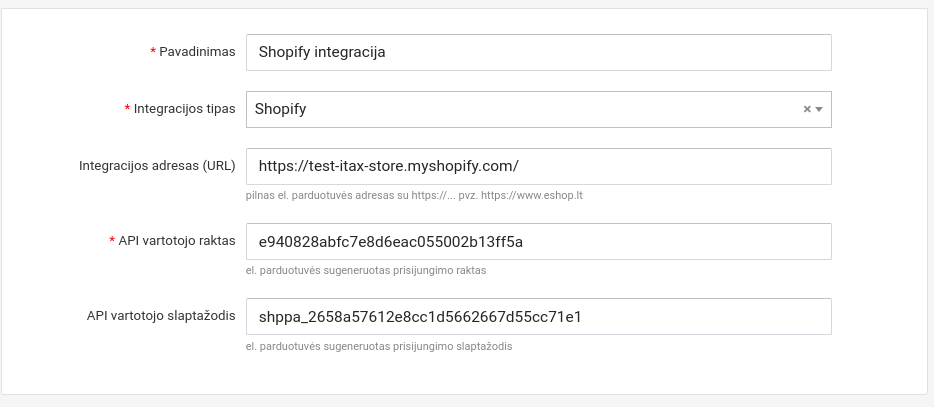
Task: Click the example https://www.eshop.lt hint text
Action: [531, 195]
